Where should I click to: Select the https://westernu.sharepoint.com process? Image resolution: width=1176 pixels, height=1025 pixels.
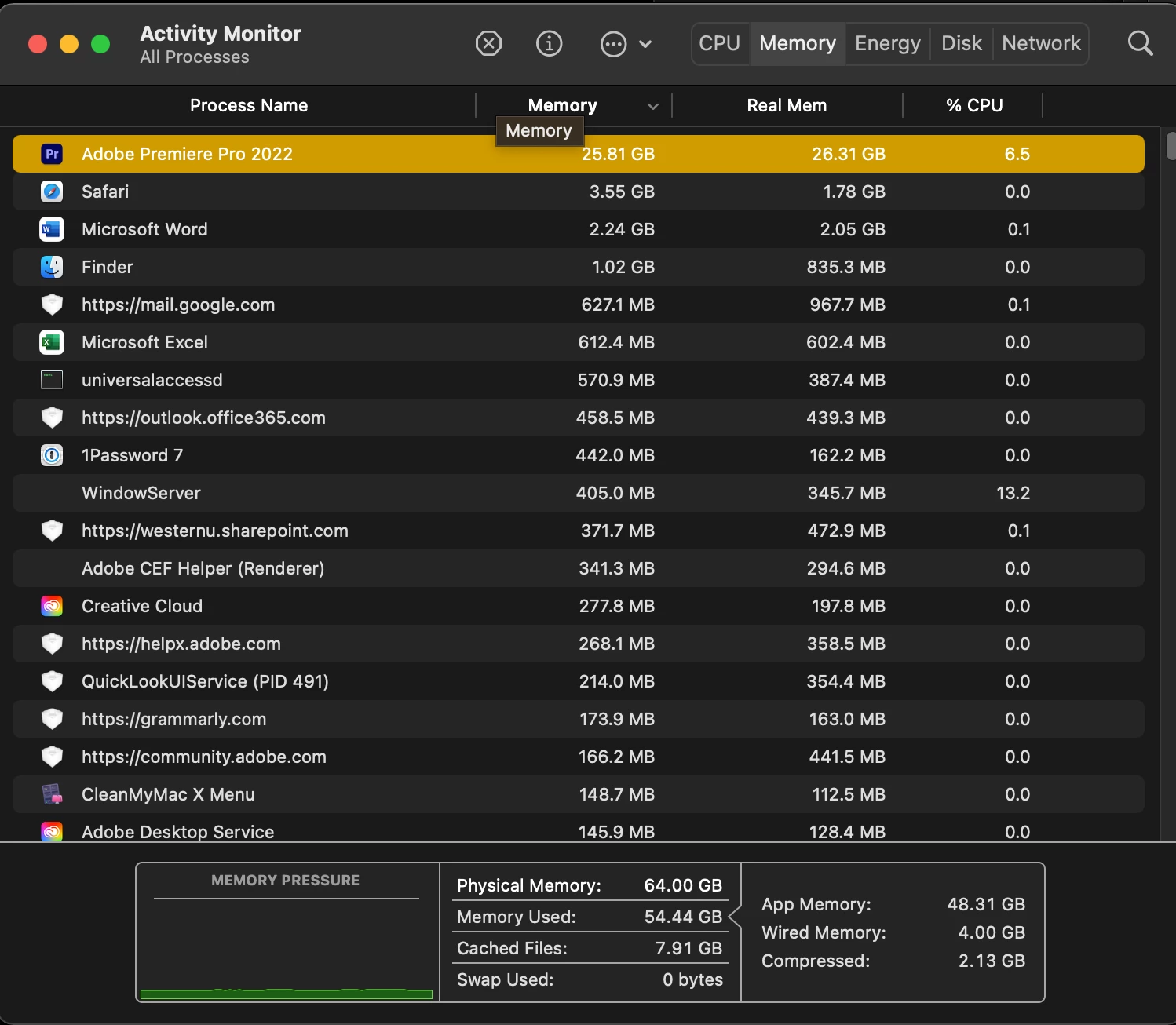click(215, 531)
